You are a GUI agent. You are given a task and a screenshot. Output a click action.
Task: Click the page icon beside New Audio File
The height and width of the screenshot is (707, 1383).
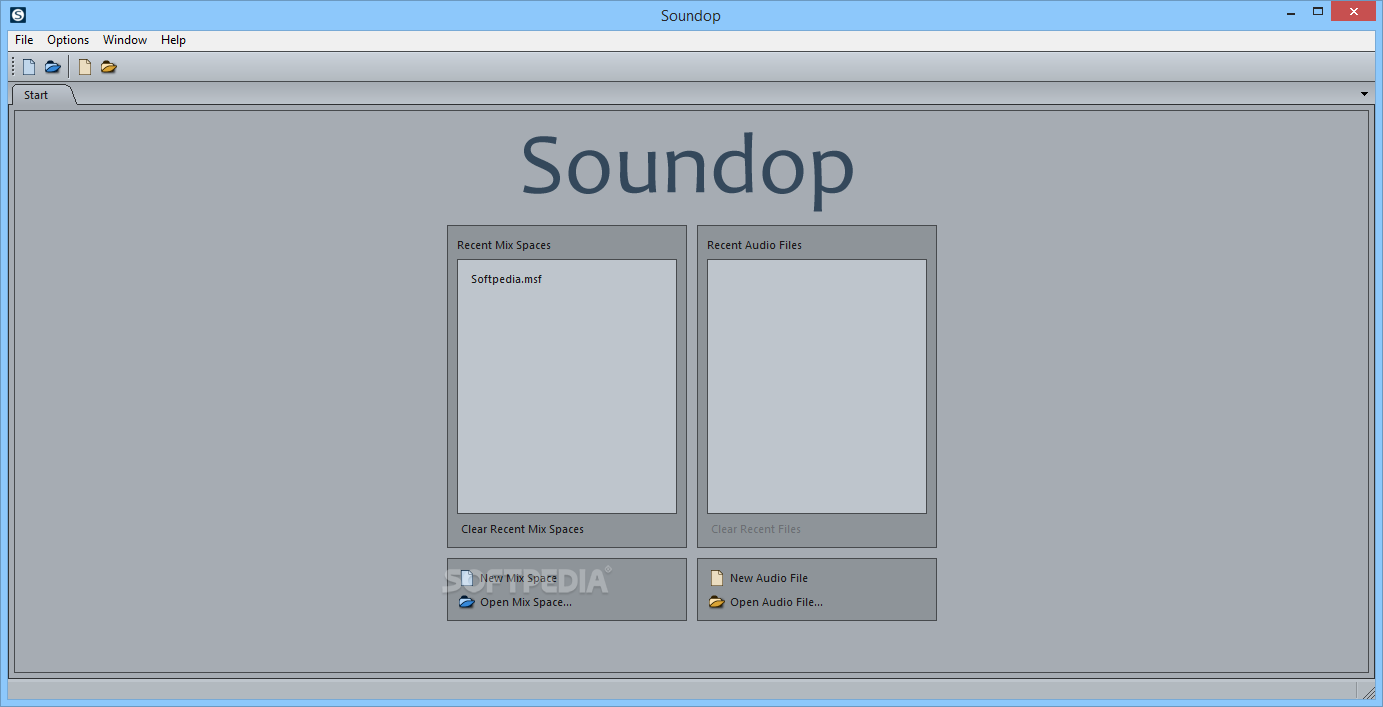pyautogui.click(x=716, y=578)
